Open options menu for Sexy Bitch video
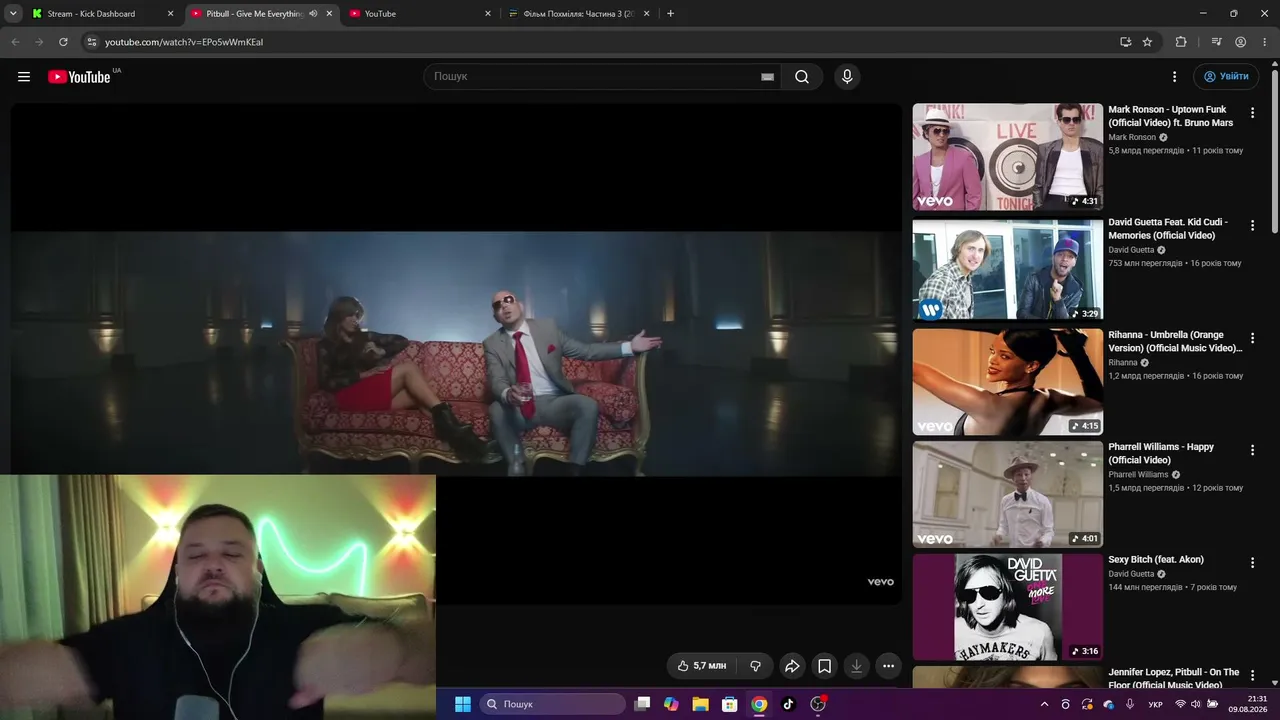Viewport: 1280px width, 720px height. pos(1252,563)
